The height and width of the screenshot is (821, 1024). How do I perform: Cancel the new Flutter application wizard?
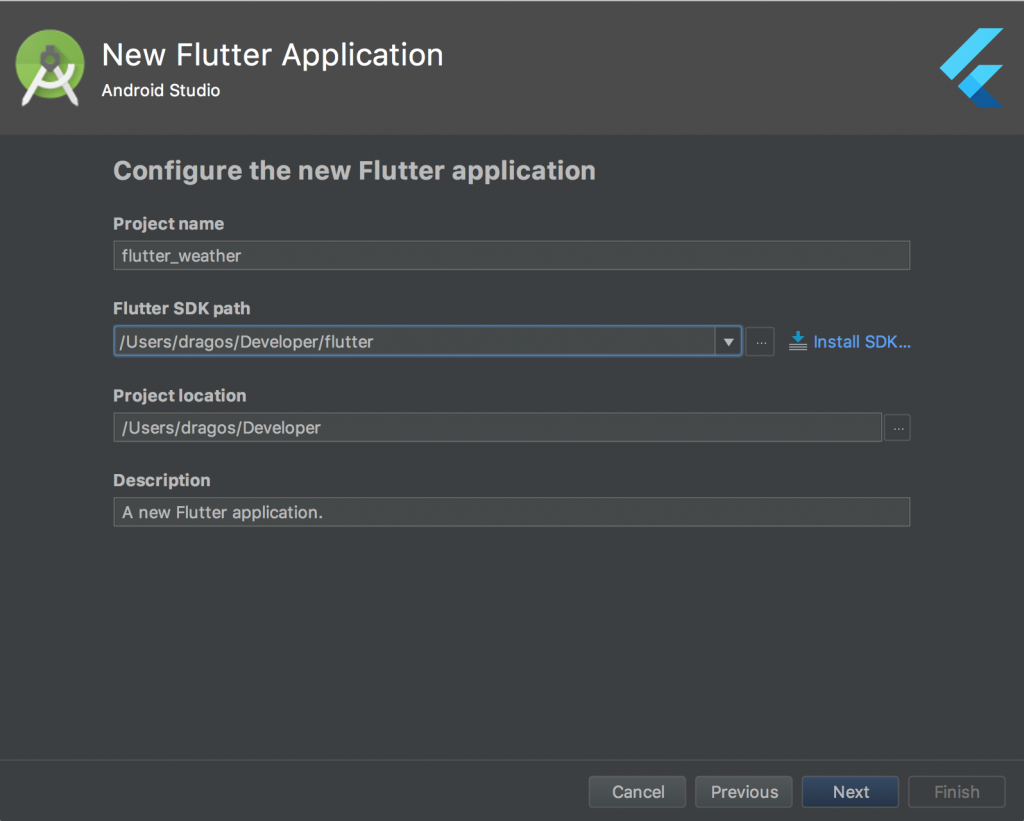(x=637, y=791)
